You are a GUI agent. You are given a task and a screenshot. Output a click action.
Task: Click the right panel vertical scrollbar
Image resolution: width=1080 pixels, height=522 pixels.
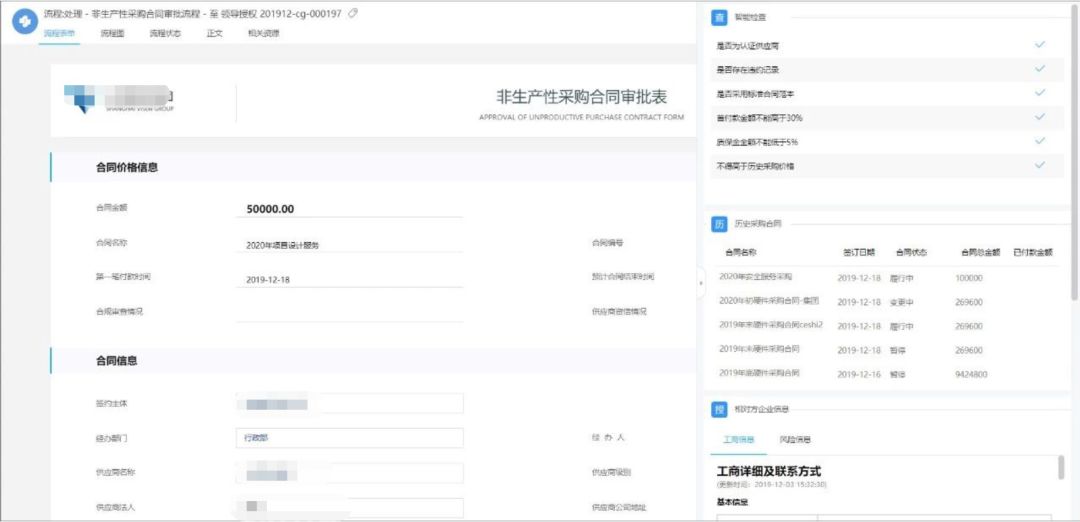[1062, 470]
